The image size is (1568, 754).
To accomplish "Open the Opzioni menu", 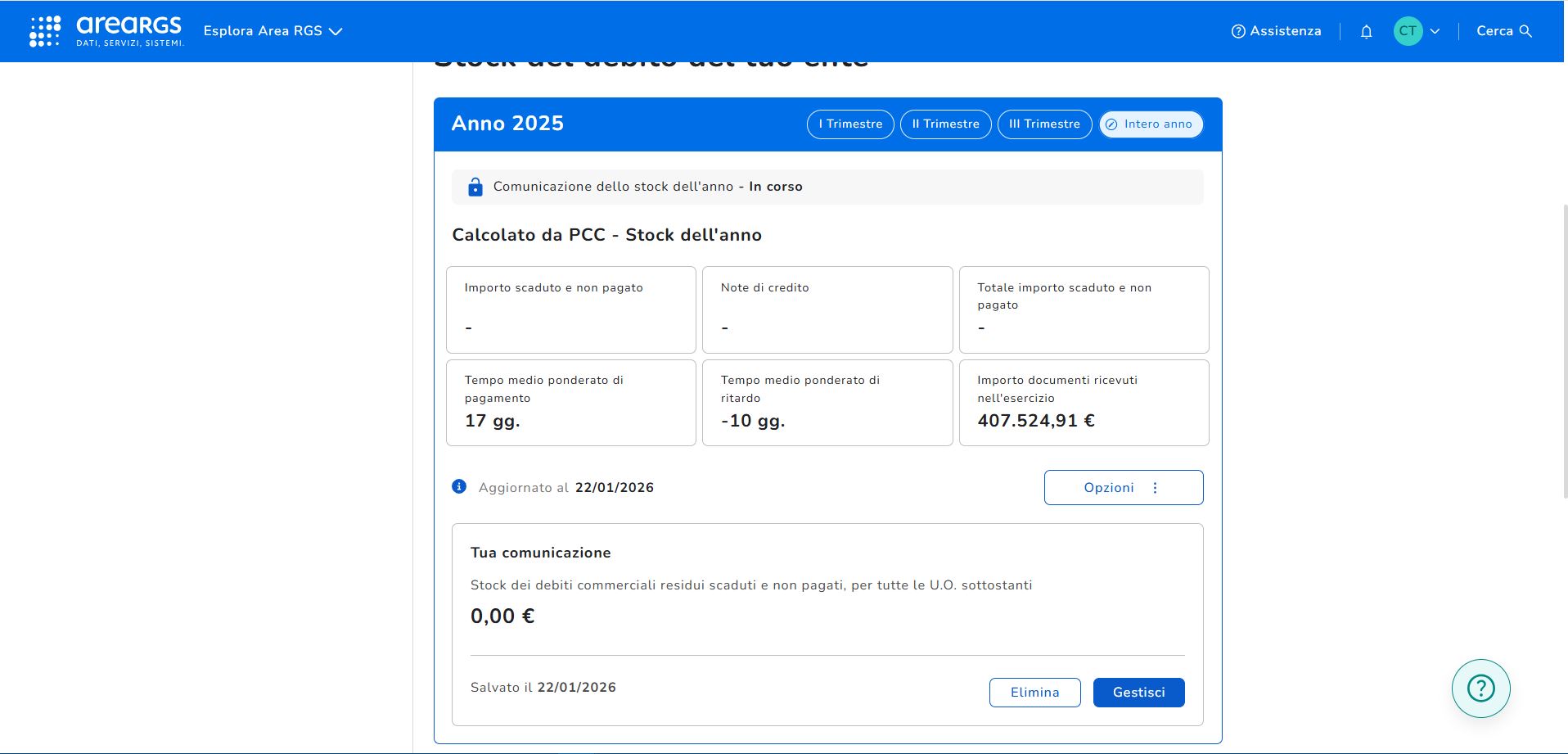I will [1123, 487].
